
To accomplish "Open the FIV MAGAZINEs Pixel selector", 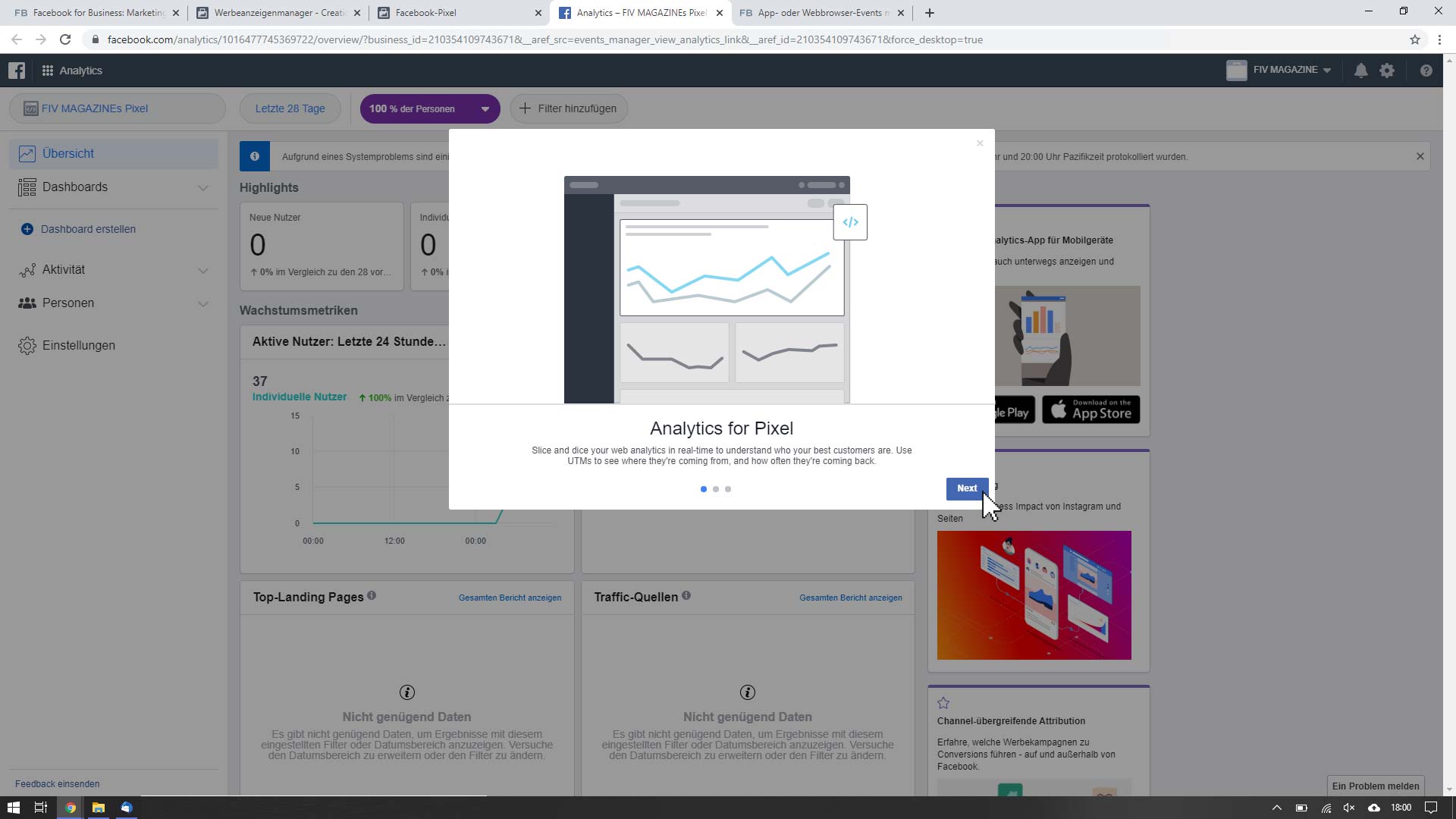I will pyautogui.click(x=118, y=108).
